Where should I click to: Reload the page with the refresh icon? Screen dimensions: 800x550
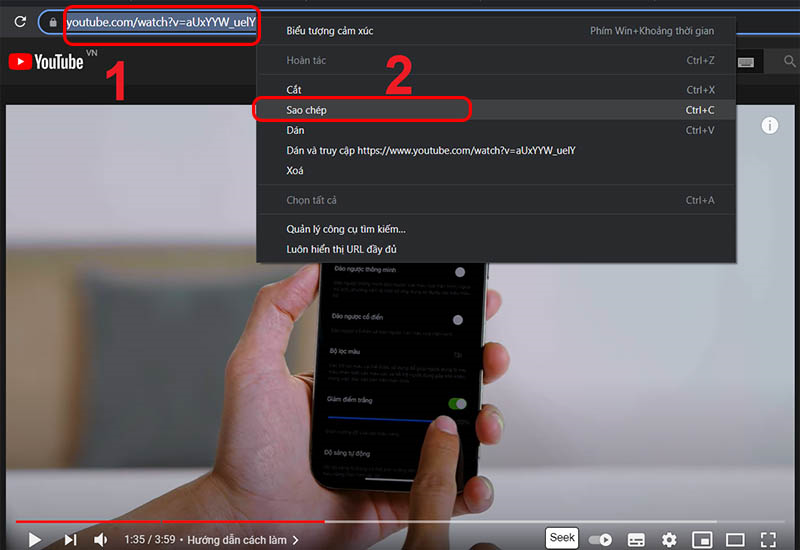[20, 21]
